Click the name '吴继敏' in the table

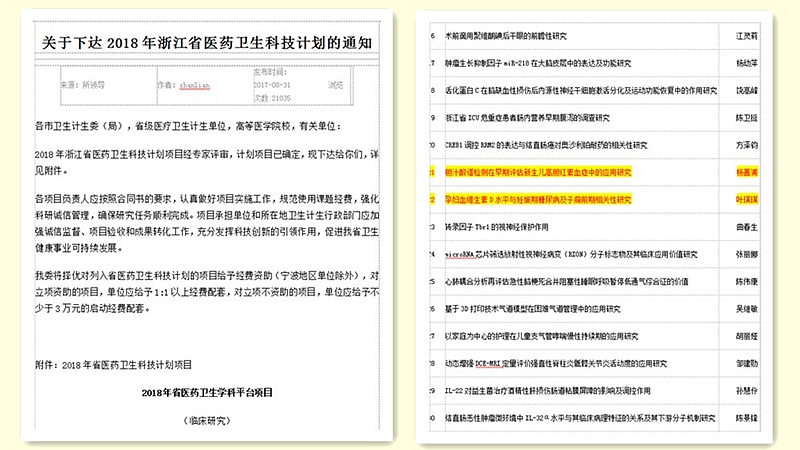(746, 309)
